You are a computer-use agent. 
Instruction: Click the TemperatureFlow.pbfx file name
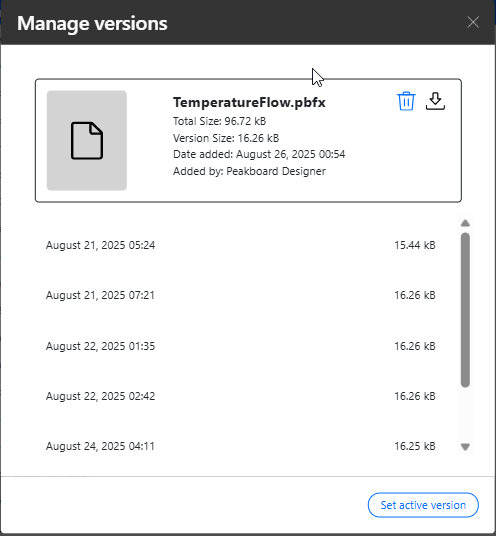[x=249, y=102]
